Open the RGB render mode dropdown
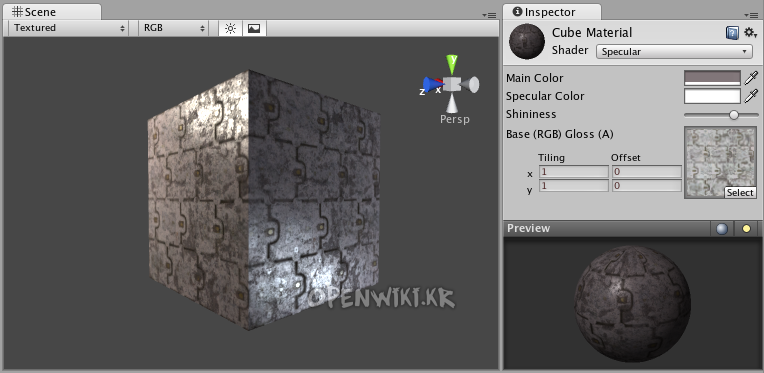 [x=174, y=28]
